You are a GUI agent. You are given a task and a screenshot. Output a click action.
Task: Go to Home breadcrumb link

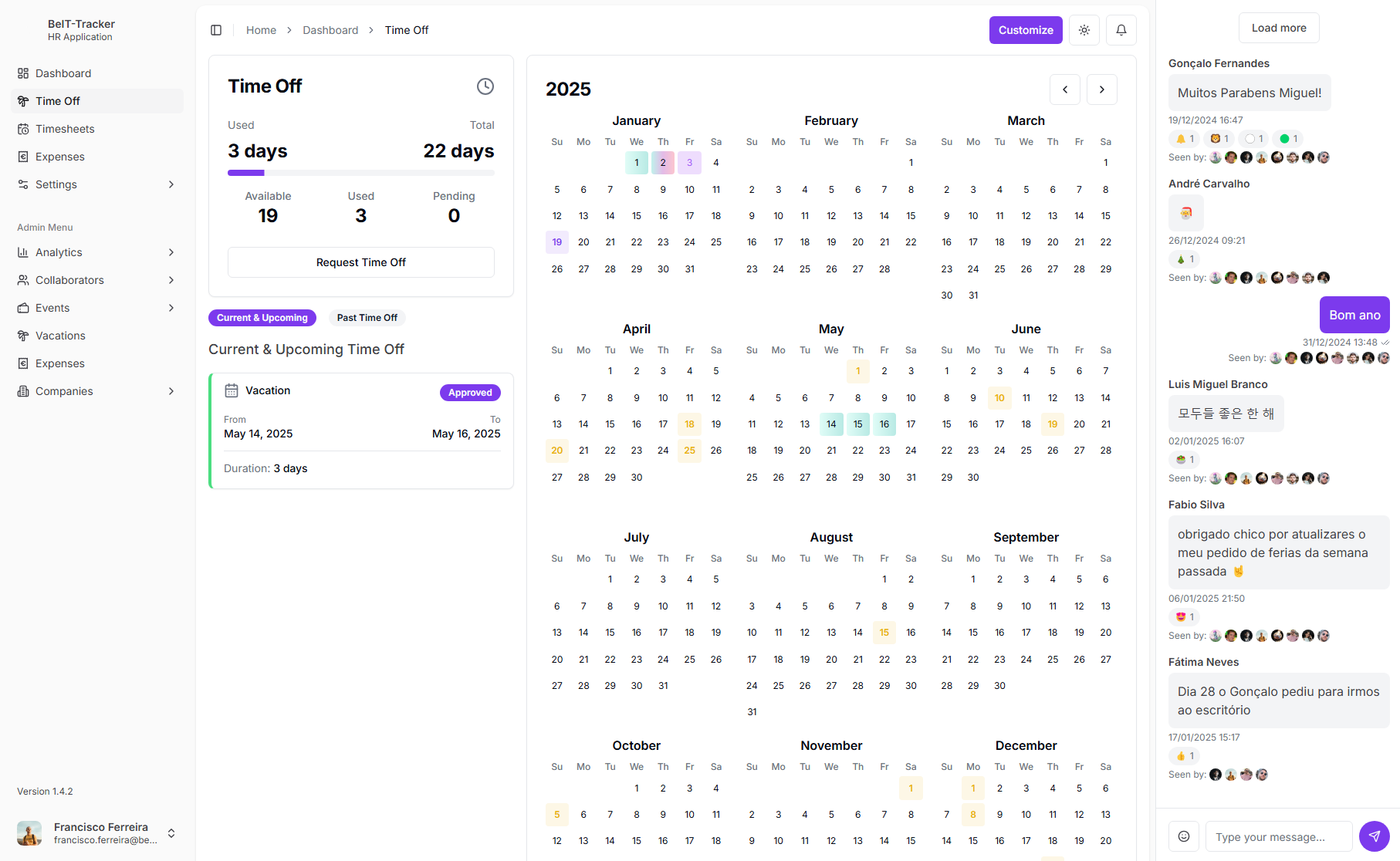click(261, 30)
